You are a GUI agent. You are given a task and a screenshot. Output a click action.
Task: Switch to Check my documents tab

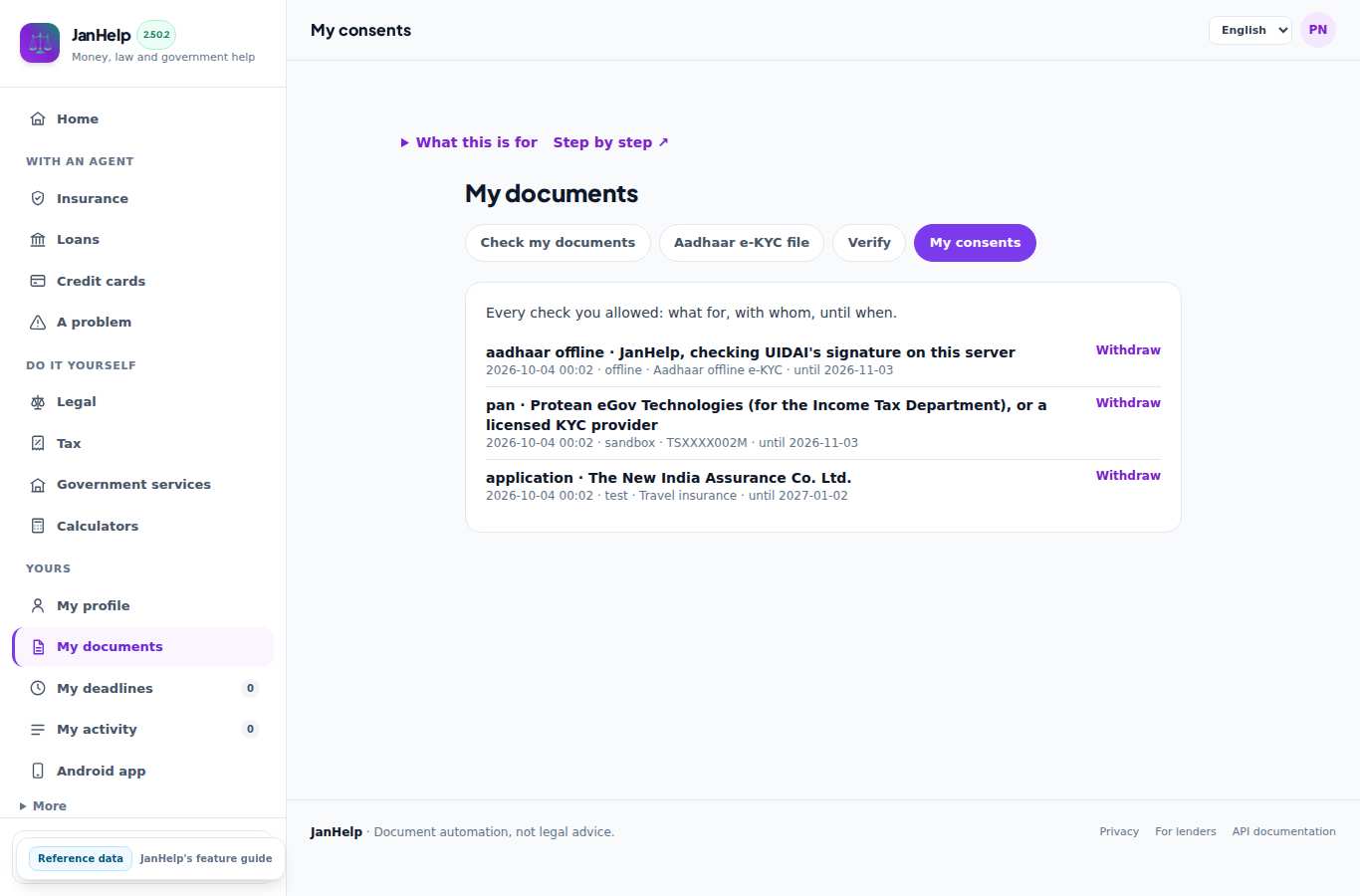click(558, 243)
